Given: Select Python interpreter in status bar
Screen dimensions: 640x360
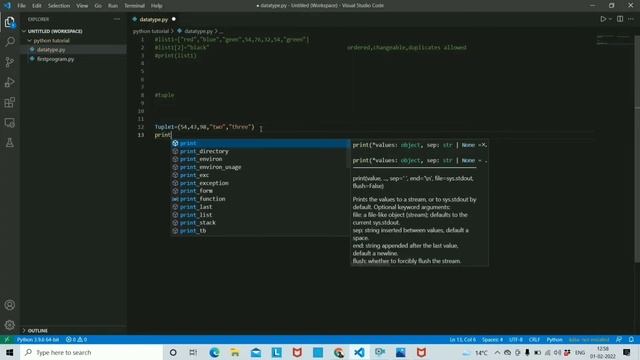Looking at the screenshot, I should pos(38,340).
